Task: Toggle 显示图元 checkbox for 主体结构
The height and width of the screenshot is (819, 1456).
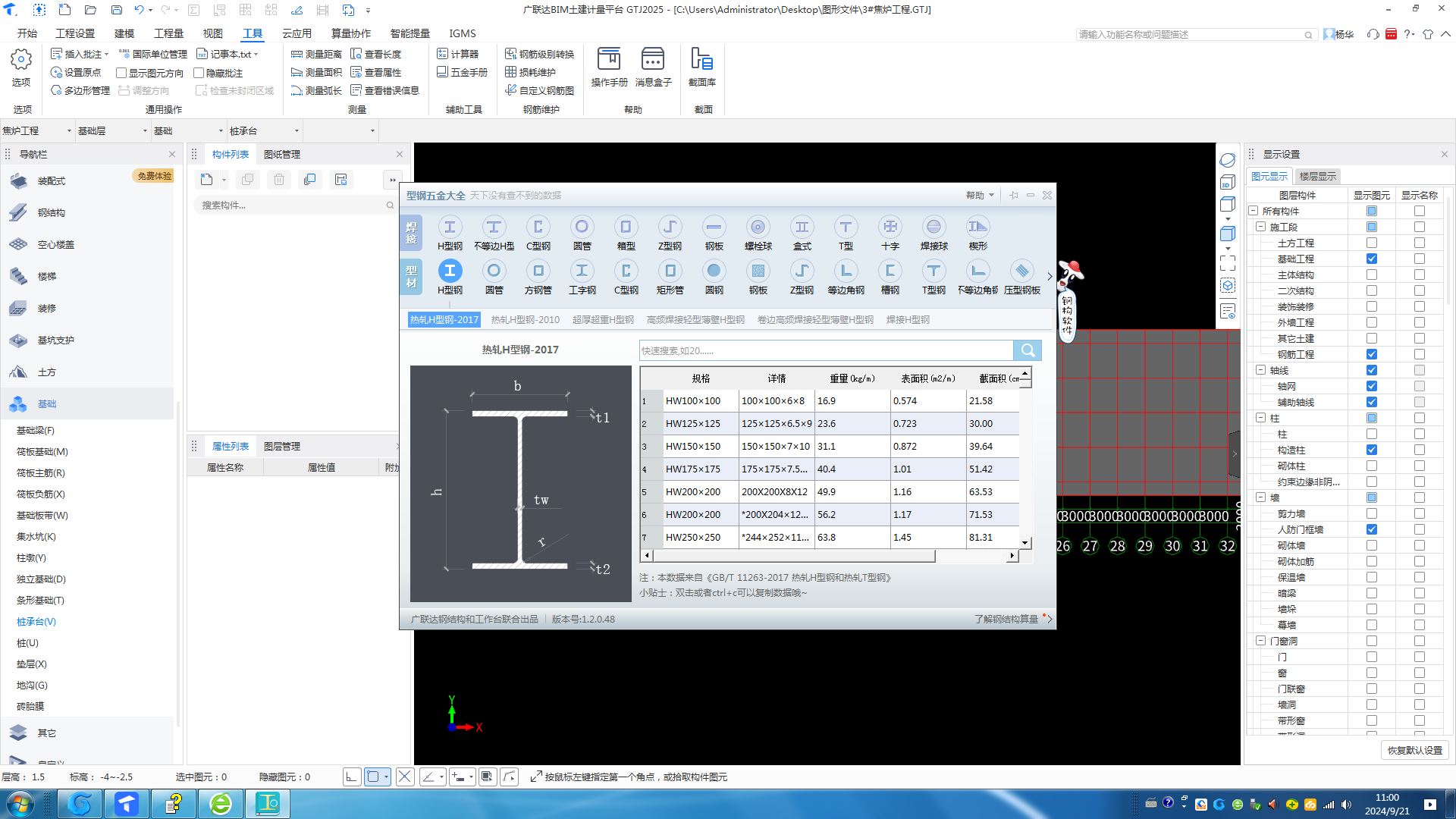Action: tap(1371, 275)
